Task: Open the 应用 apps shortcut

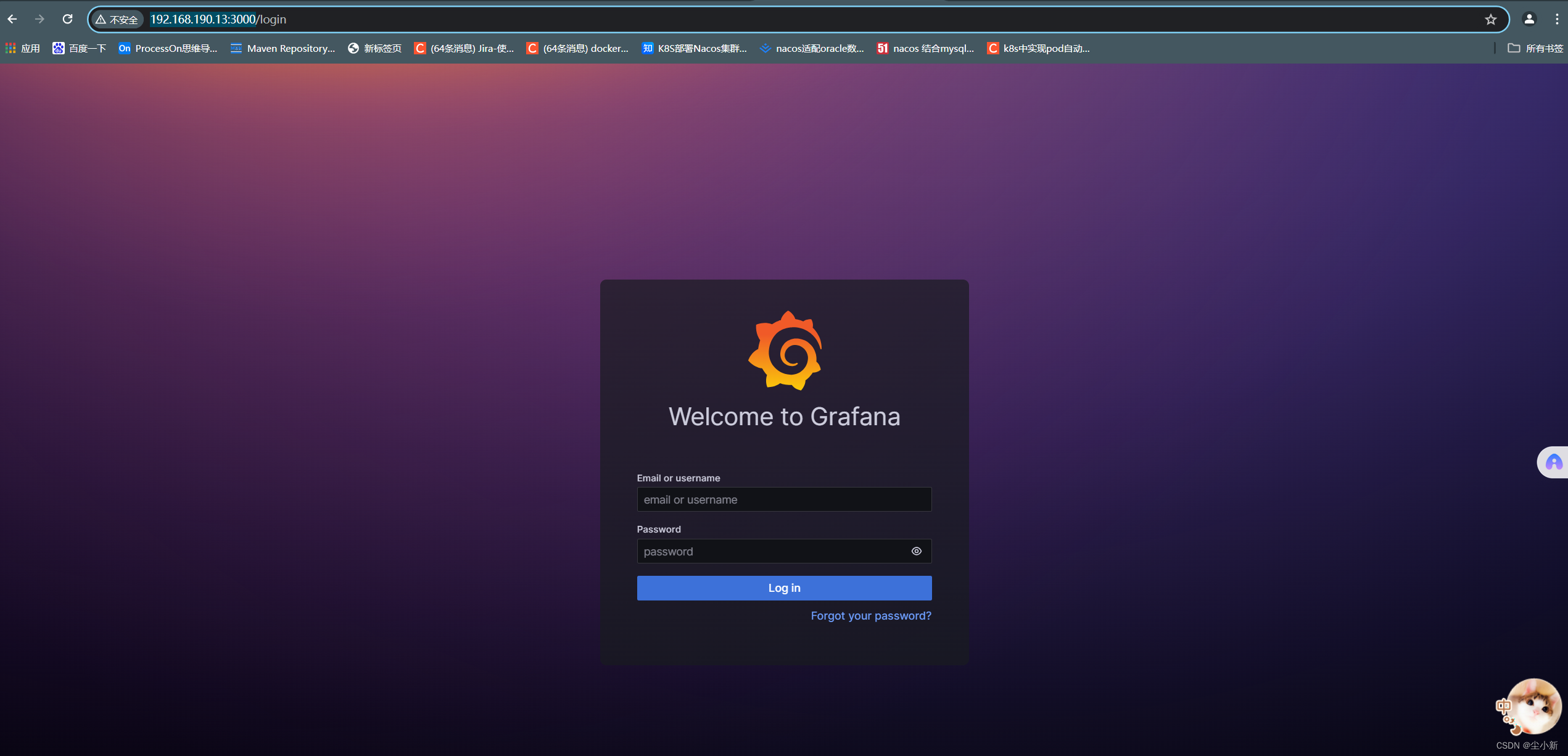Action: (x=23, y=48)
